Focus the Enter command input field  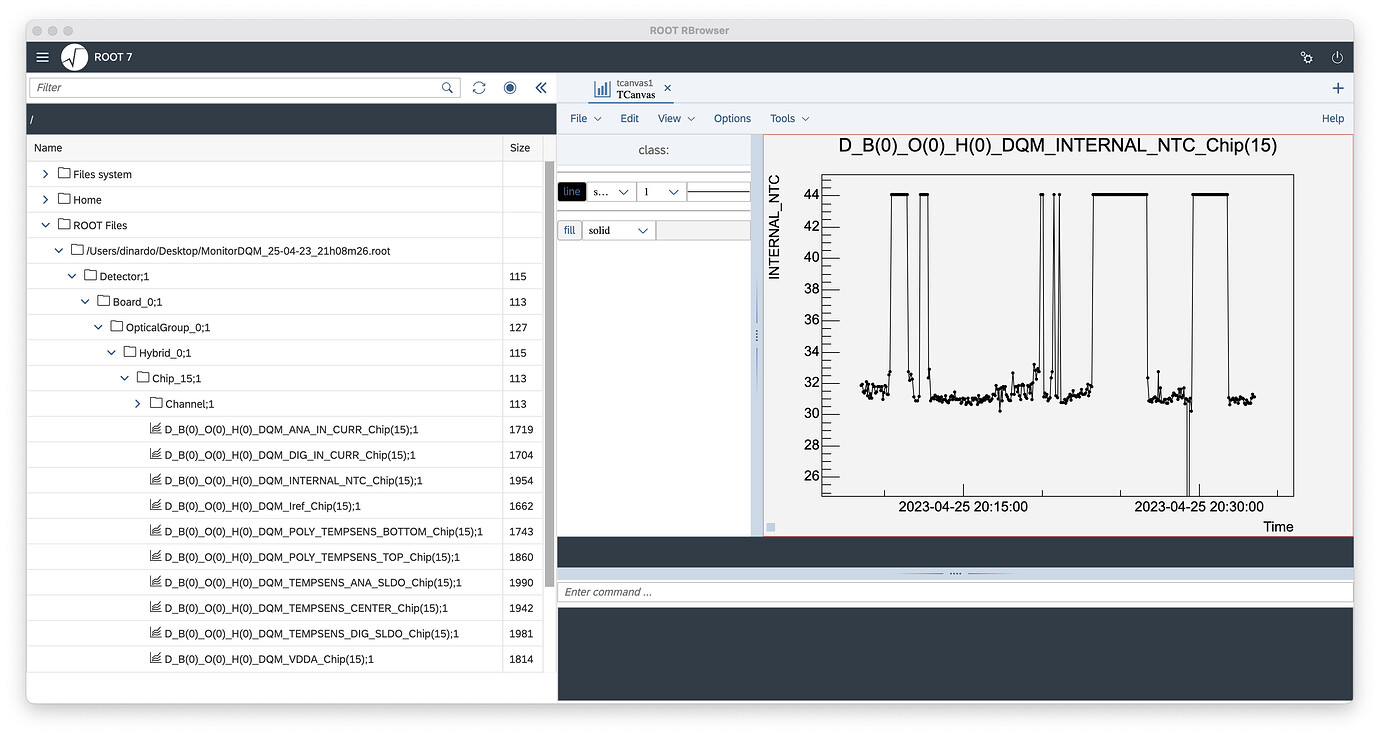coord(955,592)
